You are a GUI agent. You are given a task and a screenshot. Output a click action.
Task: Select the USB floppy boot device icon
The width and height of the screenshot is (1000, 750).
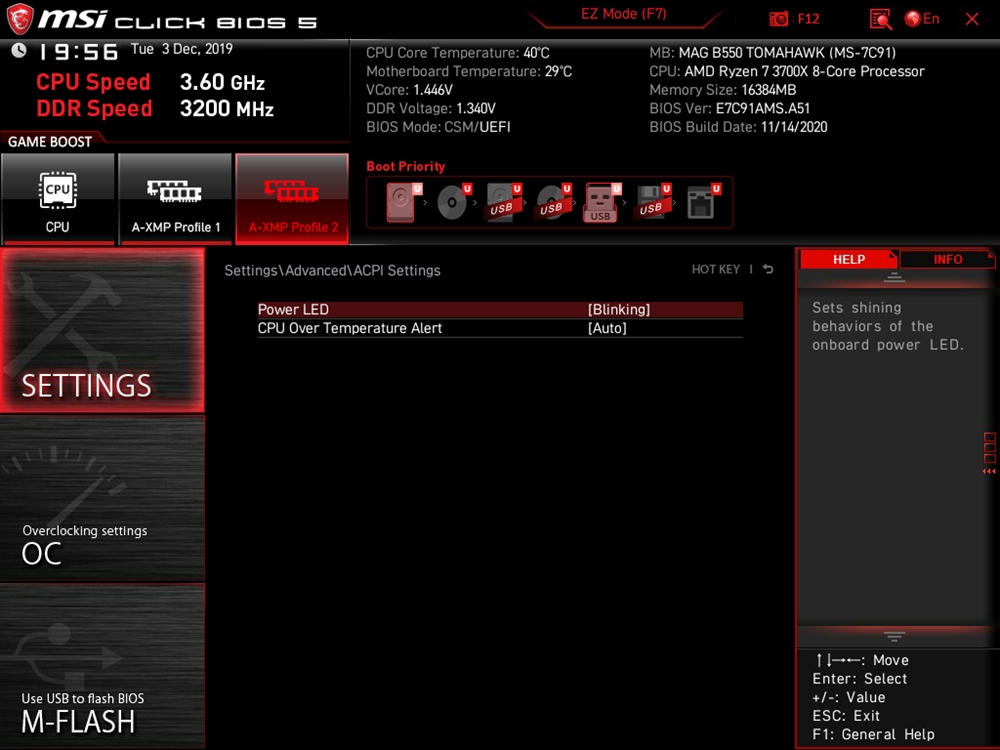651,203
